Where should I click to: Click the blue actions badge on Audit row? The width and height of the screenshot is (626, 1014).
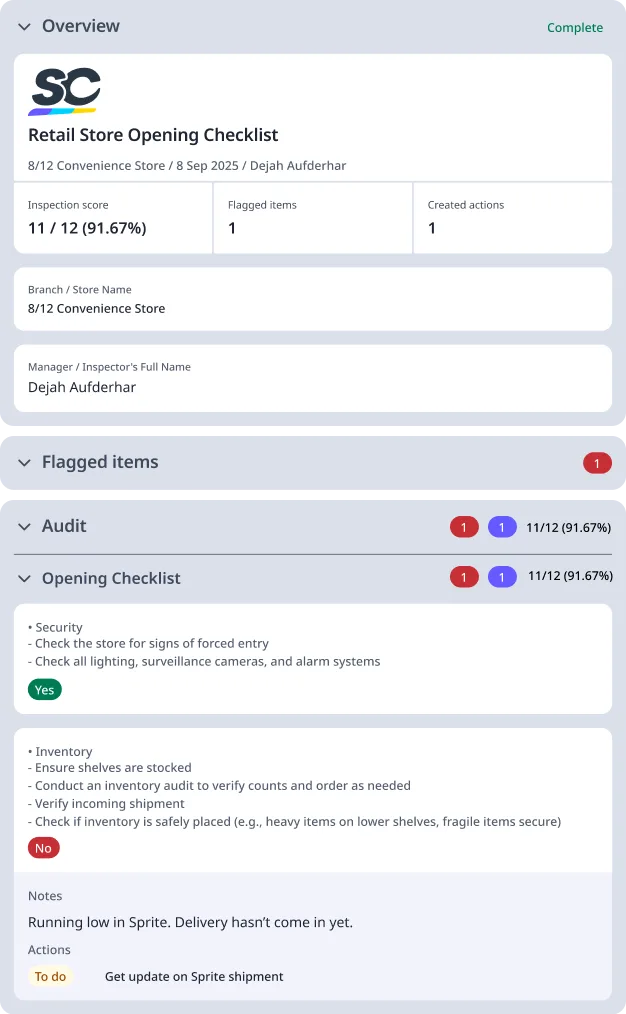[501, 526]
